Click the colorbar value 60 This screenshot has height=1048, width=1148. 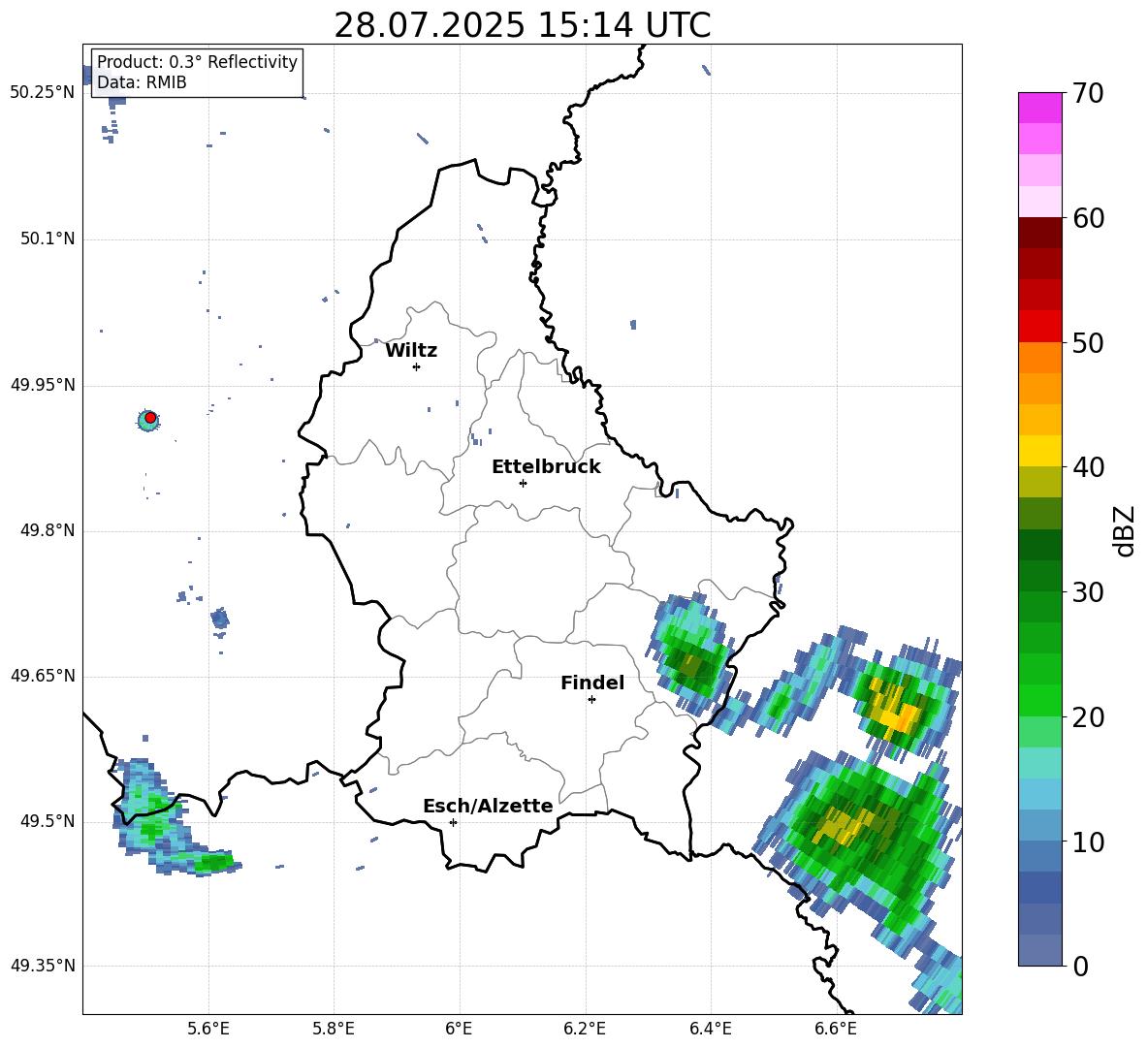pos(1088,218)
